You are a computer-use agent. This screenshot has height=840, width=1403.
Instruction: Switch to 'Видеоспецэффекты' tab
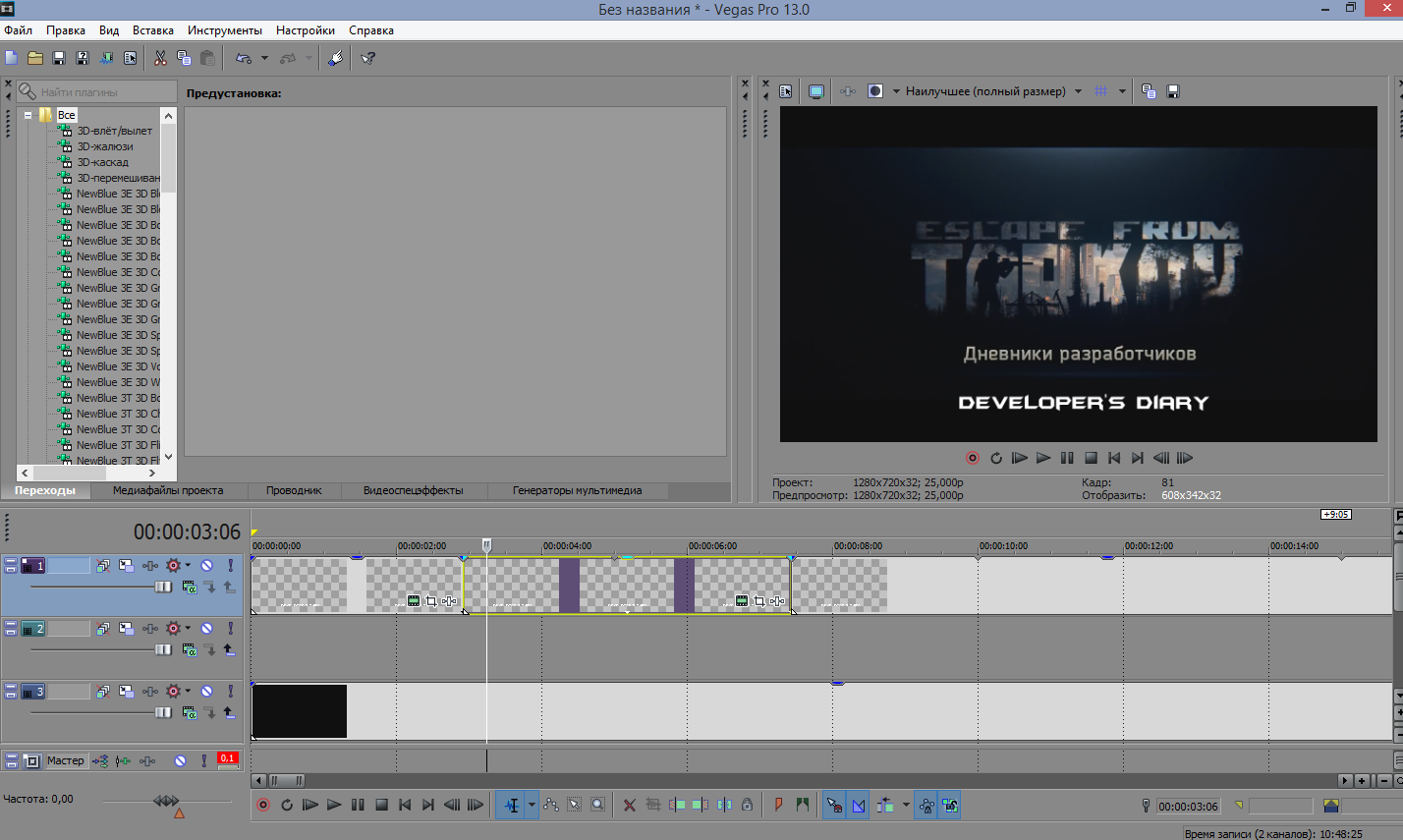click(x=414, y=490)
